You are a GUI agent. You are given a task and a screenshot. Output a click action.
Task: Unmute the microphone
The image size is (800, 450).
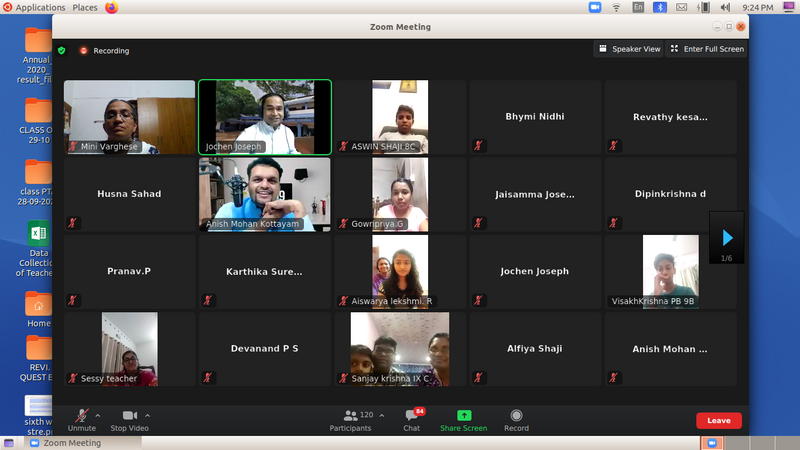(x=81, y=420)
